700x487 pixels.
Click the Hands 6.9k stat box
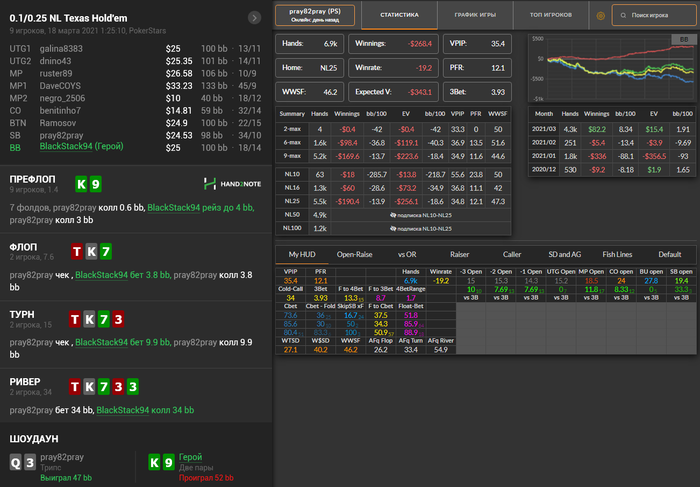click(x=309, y=44)
